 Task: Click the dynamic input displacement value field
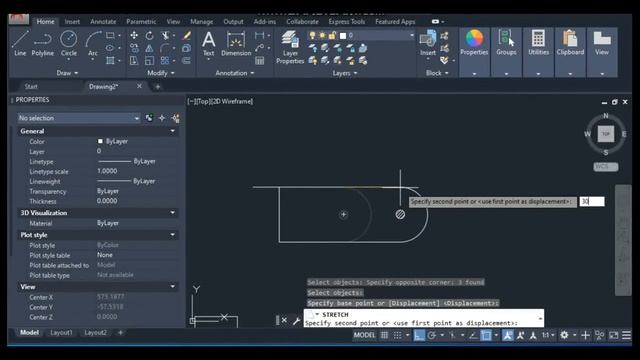(x=592, y=201)
